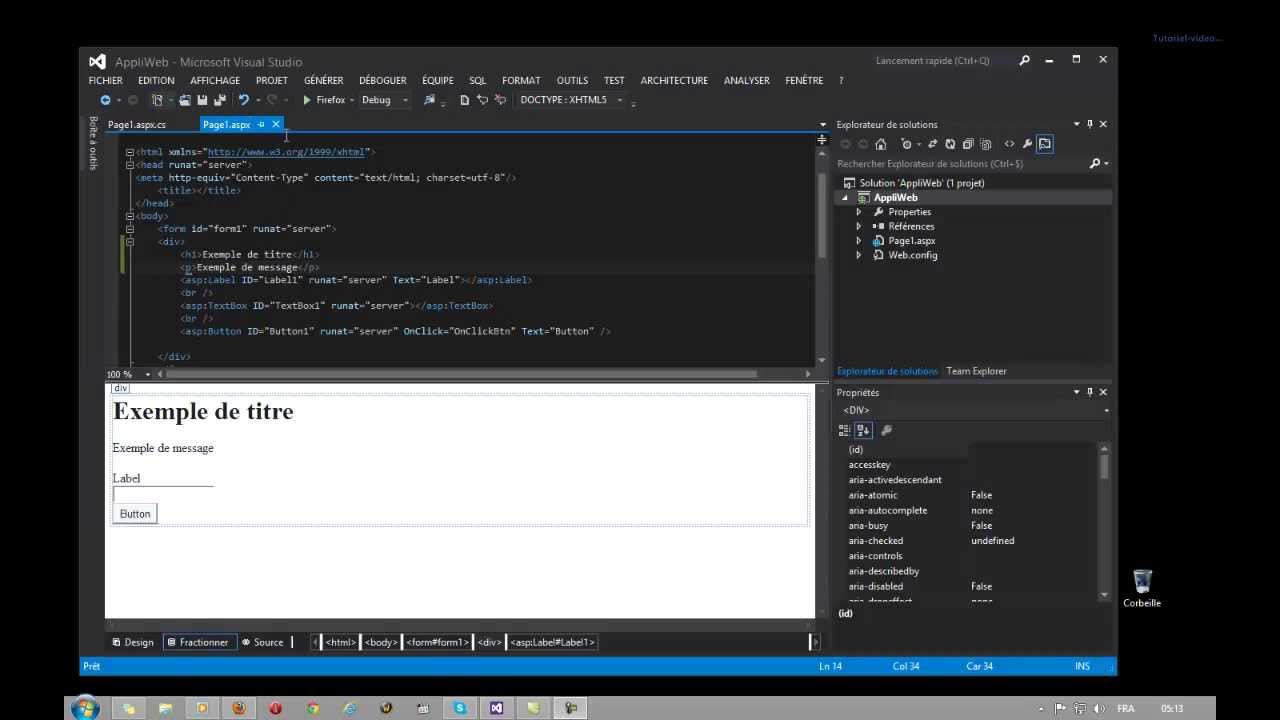This screenshot has height=720, width=1280.
Task: Sort properties by category icon
Action: tap(844, 430)
